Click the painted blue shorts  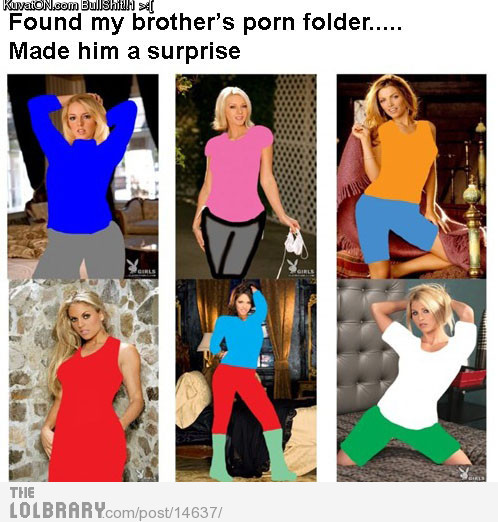(x=396, y=227)
